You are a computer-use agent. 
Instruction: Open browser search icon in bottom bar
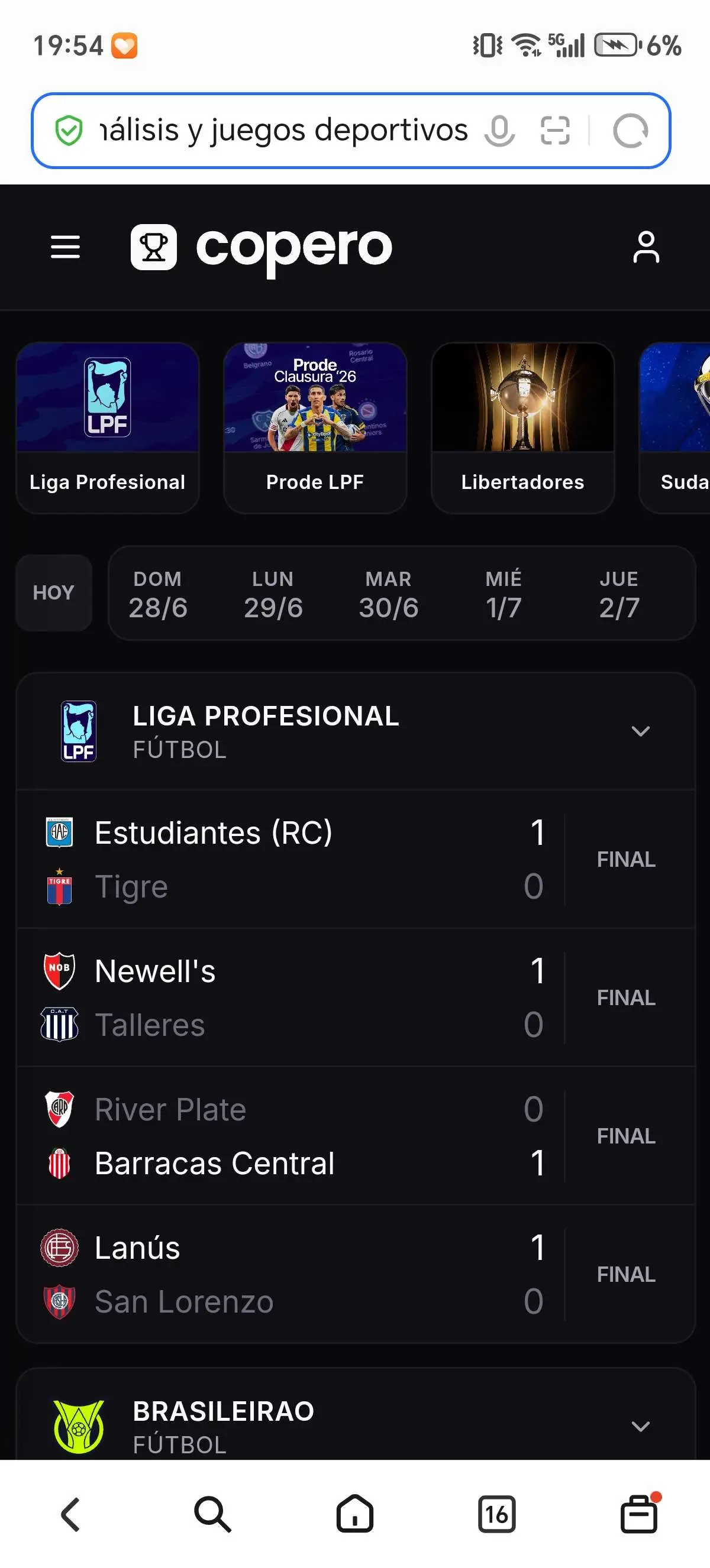tap(212, 1514)
